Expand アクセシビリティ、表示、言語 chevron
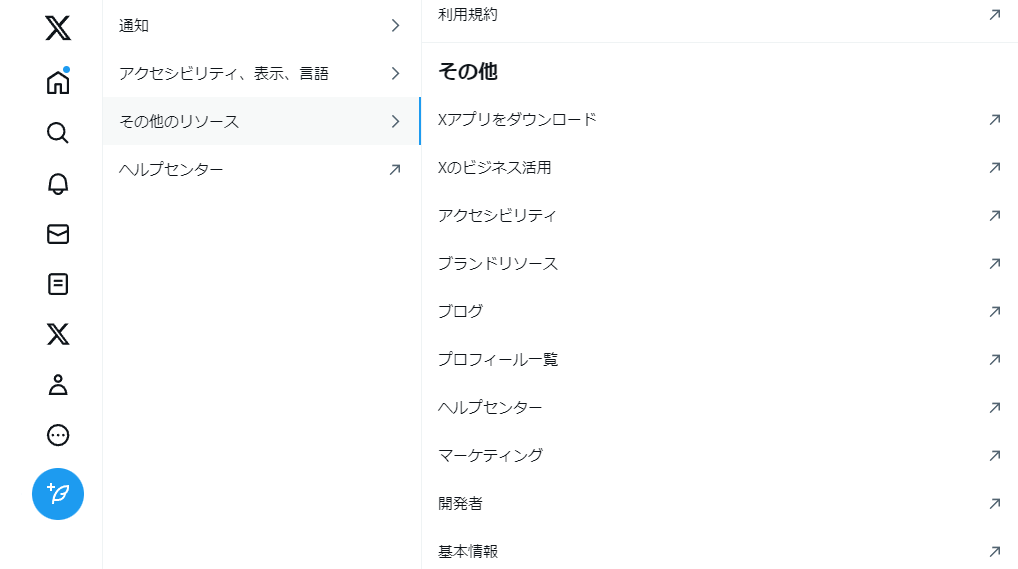Image resolution: width=1018 pixels, height=569 pixels. tap(395, 73)
